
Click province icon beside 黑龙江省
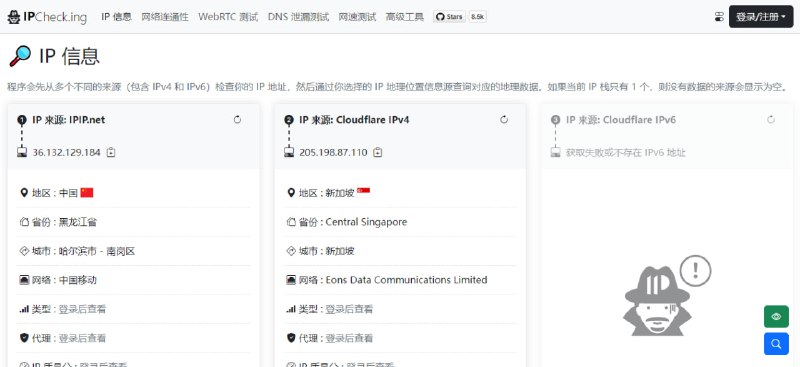(24, 222)
